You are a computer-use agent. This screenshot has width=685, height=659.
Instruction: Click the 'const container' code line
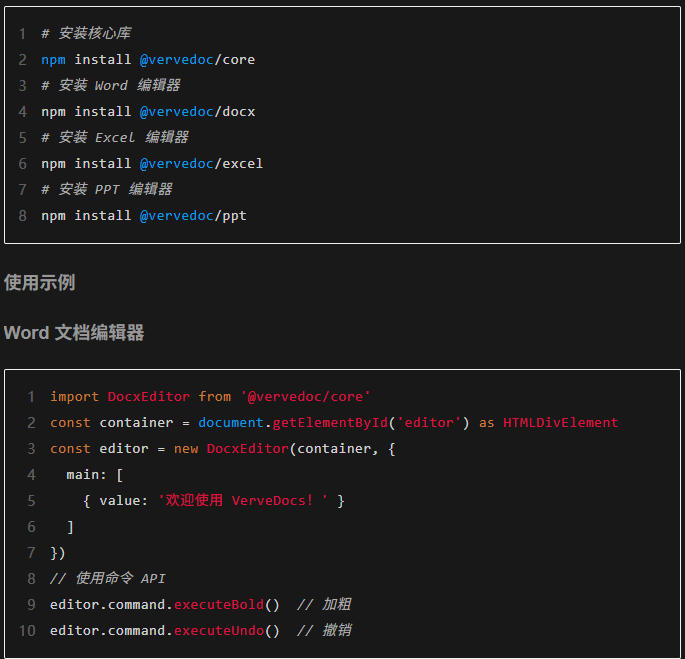coord(334,423)
